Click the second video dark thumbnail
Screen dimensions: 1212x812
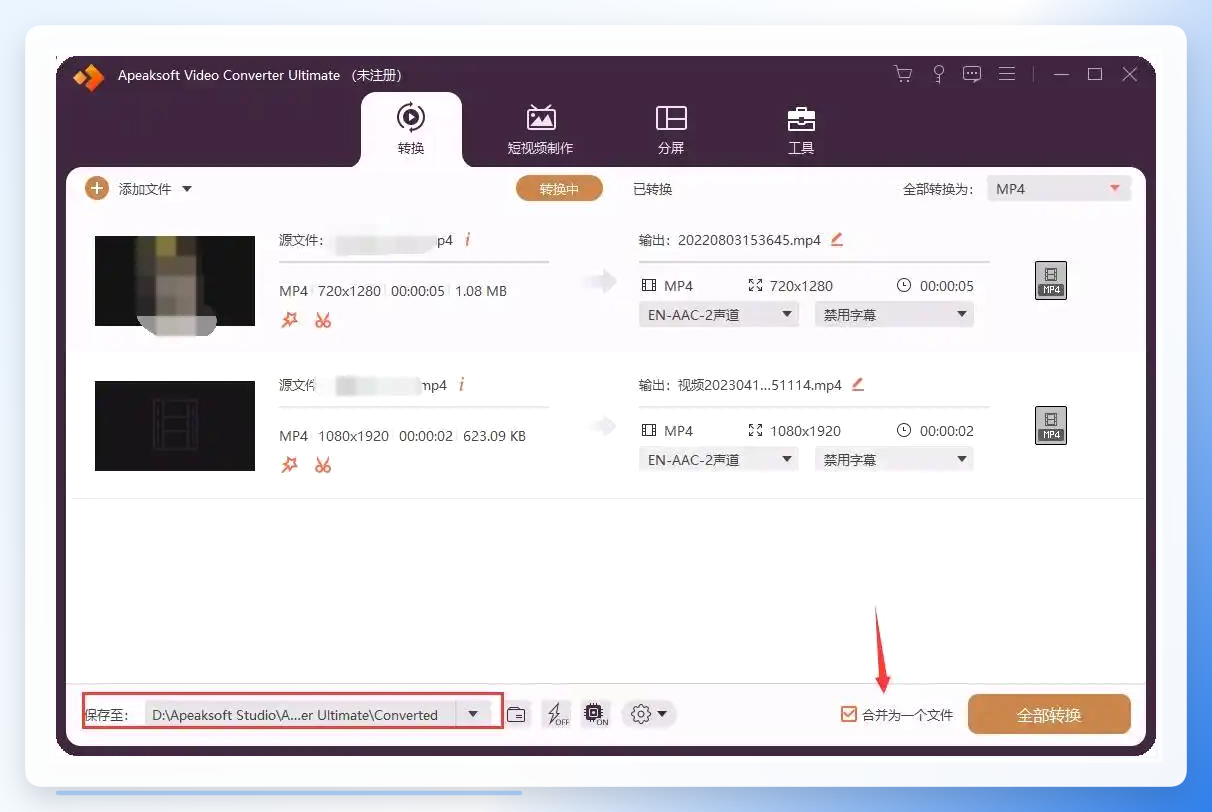[x=175, y=426]
